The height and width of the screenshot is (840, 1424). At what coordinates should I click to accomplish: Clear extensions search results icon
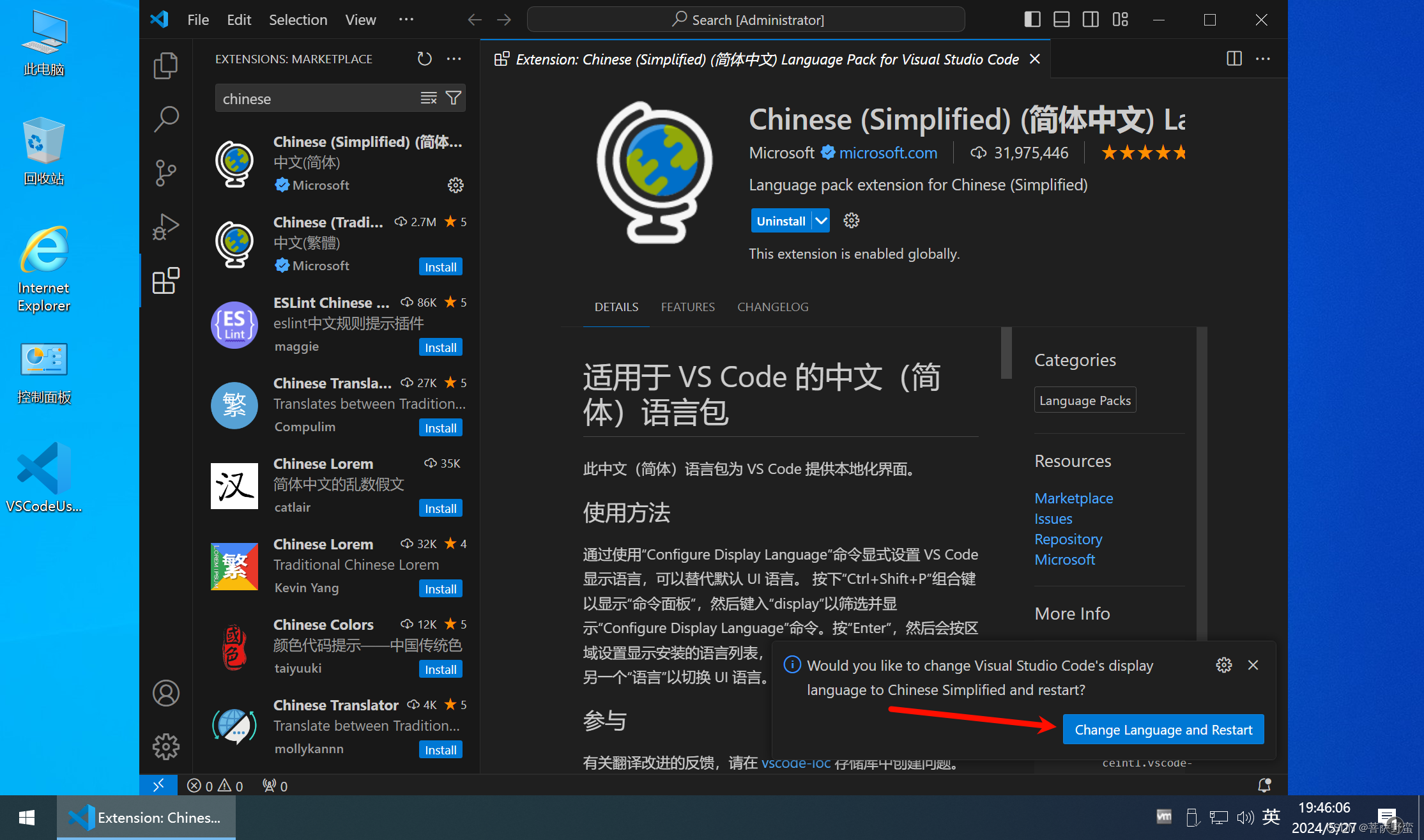point(429,98)
